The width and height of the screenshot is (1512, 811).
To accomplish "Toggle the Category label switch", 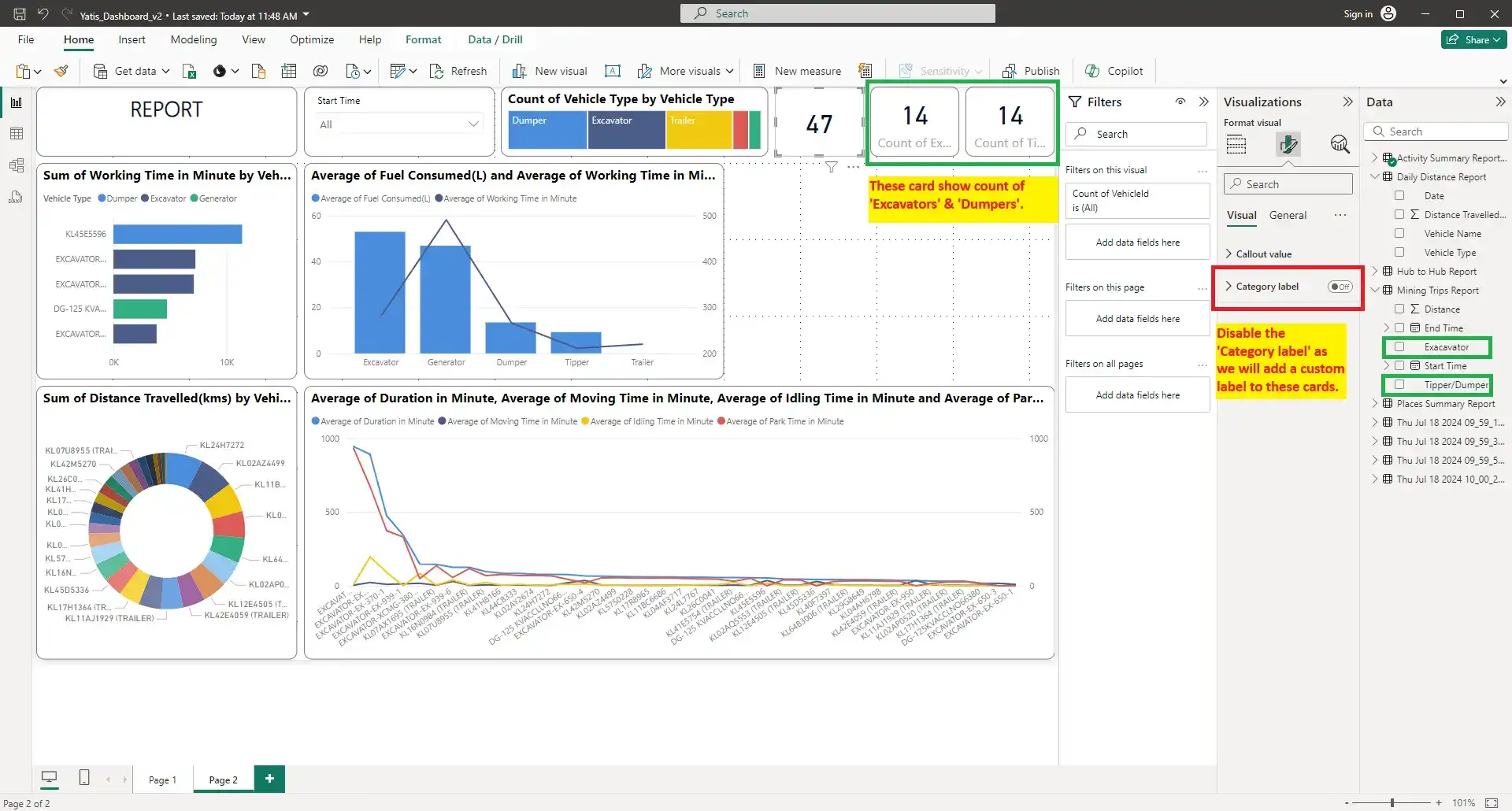I will (1340, 287).
